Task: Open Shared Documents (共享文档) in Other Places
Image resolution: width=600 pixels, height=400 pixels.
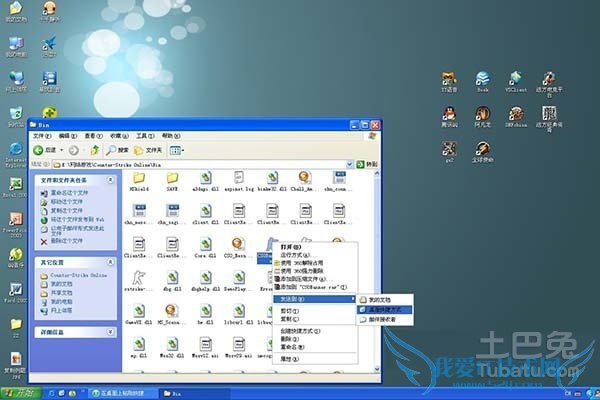Action: 57,293
